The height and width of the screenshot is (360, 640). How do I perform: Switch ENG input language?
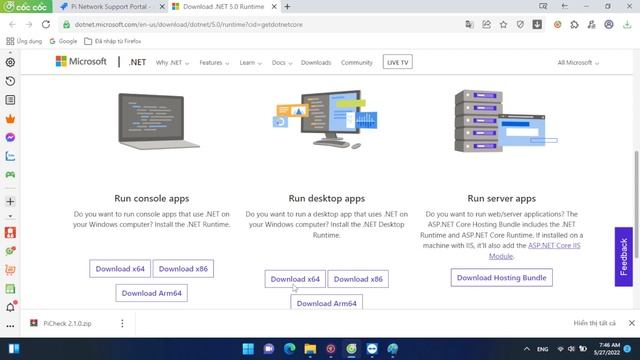click(542, 349)
